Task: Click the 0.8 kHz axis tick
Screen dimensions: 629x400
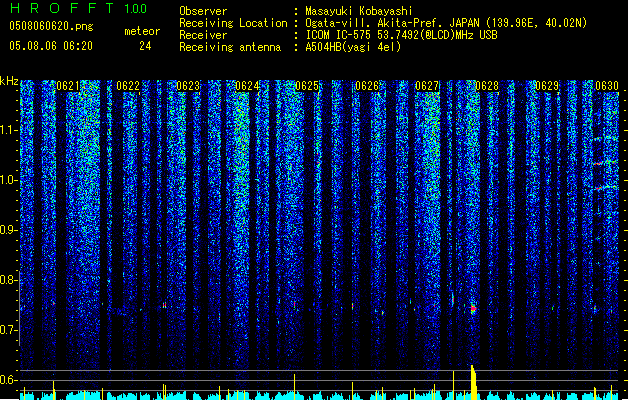Action: coord(9,280)
